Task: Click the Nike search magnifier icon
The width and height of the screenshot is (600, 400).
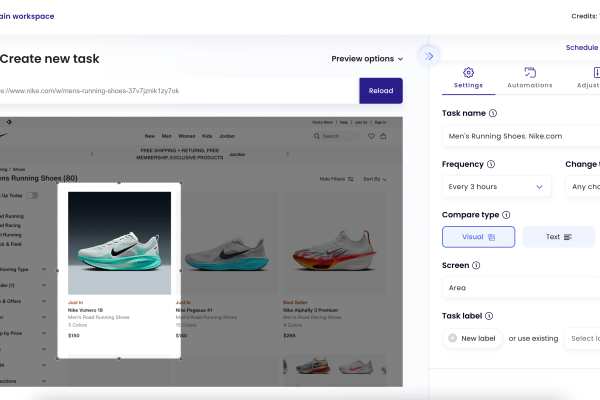Action: pyautogui.click(x=317, y=136)
